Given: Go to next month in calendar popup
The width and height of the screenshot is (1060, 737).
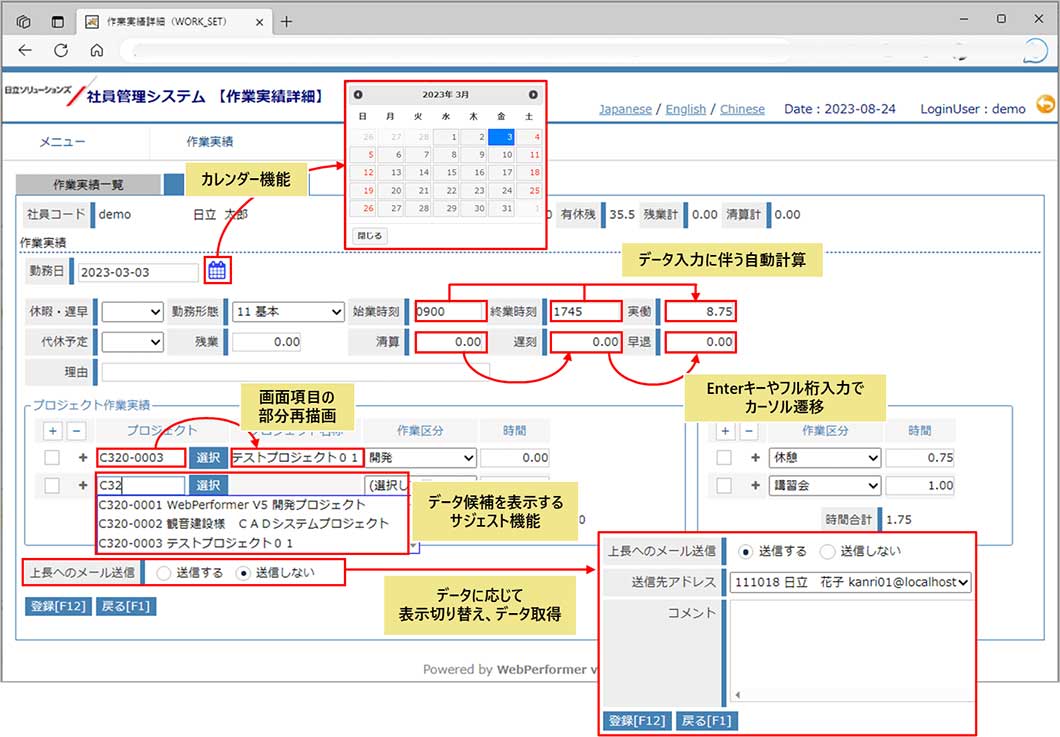Looking at the screenshot, I should [x=533, y=95].
